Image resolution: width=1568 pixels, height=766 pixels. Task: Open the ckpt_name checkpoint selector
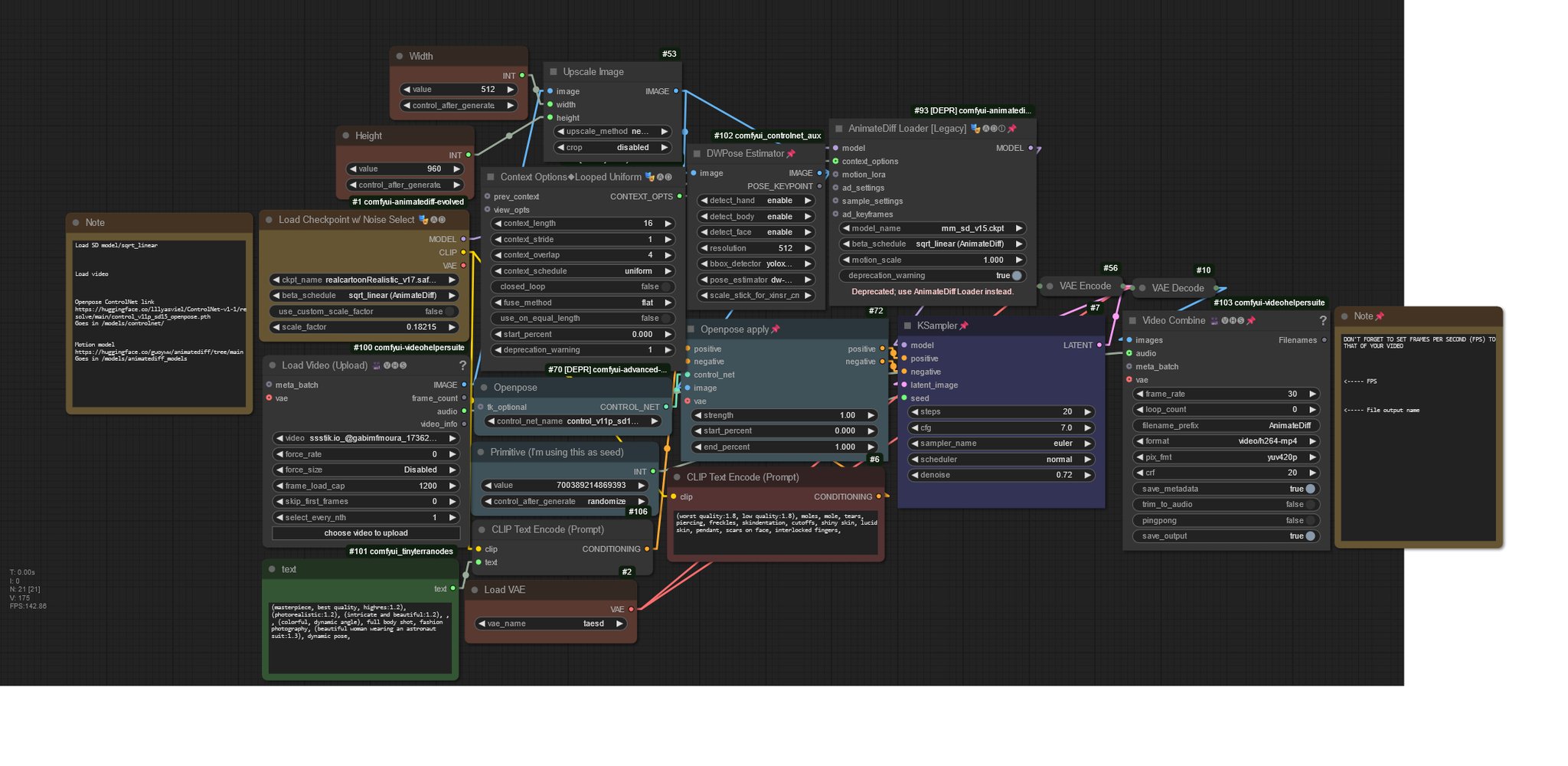[x=364, y=280]
